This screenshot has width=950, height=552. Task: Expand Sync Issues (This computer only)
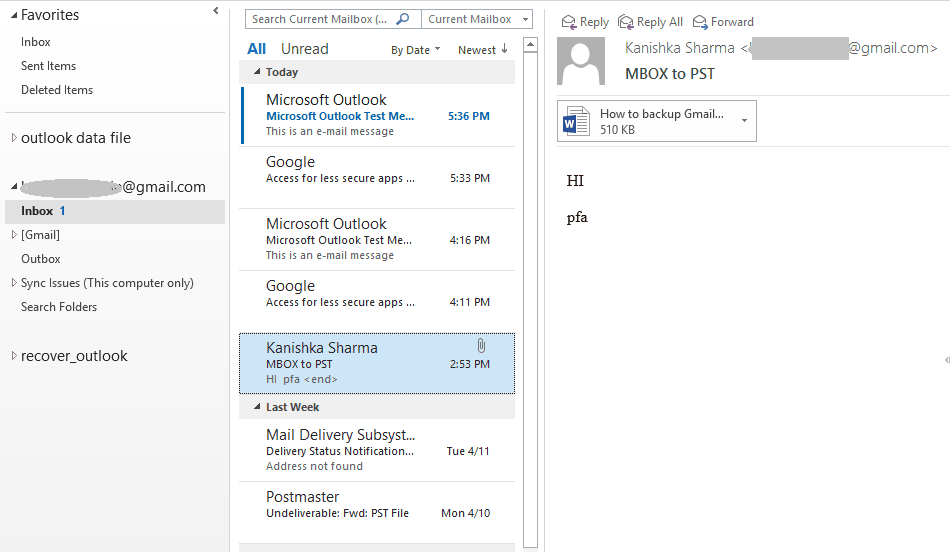[x=14, y=282]
